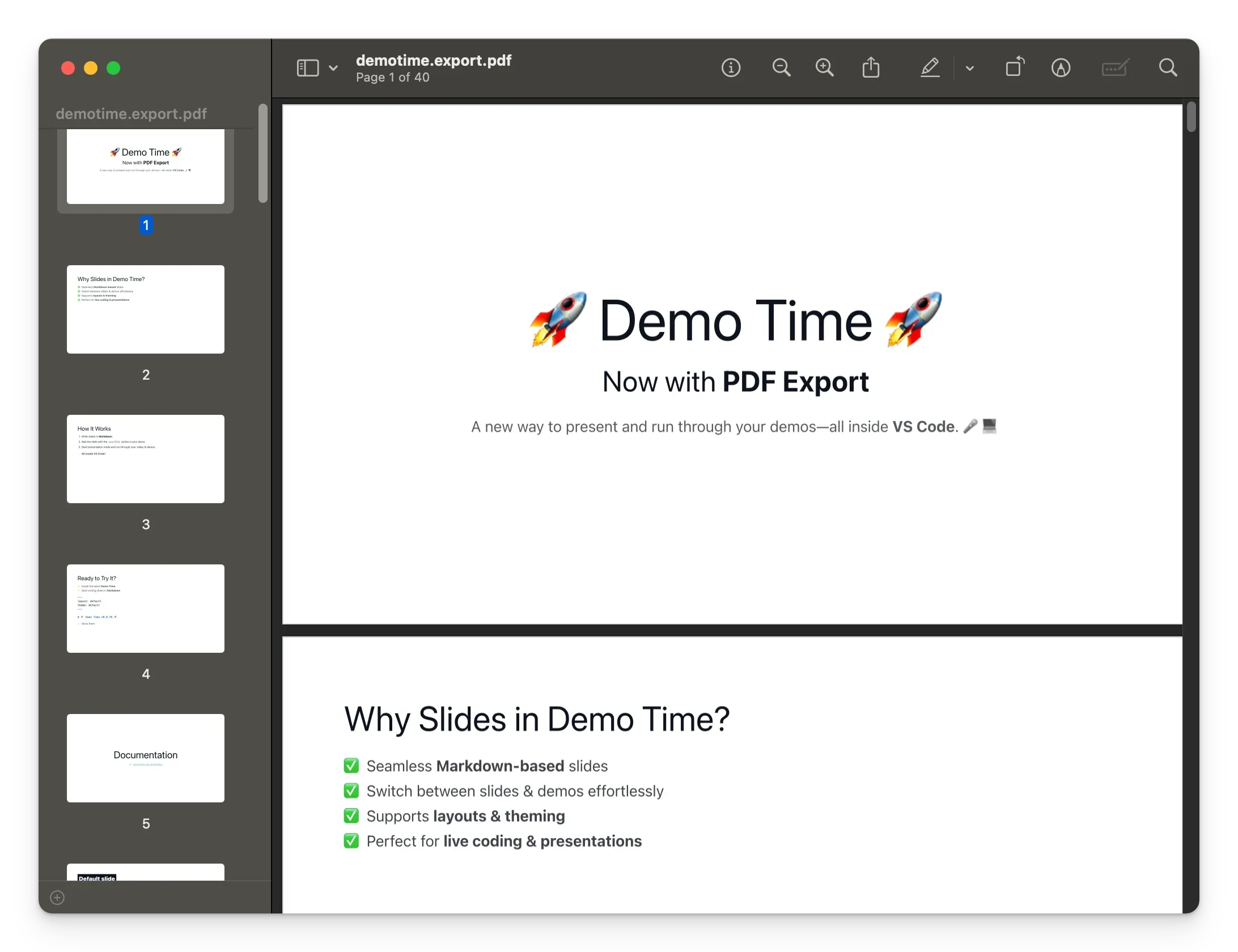Click the Form Filling toolbar icon
Screen dimensions: 1238x952
(x=1115, y=68)
